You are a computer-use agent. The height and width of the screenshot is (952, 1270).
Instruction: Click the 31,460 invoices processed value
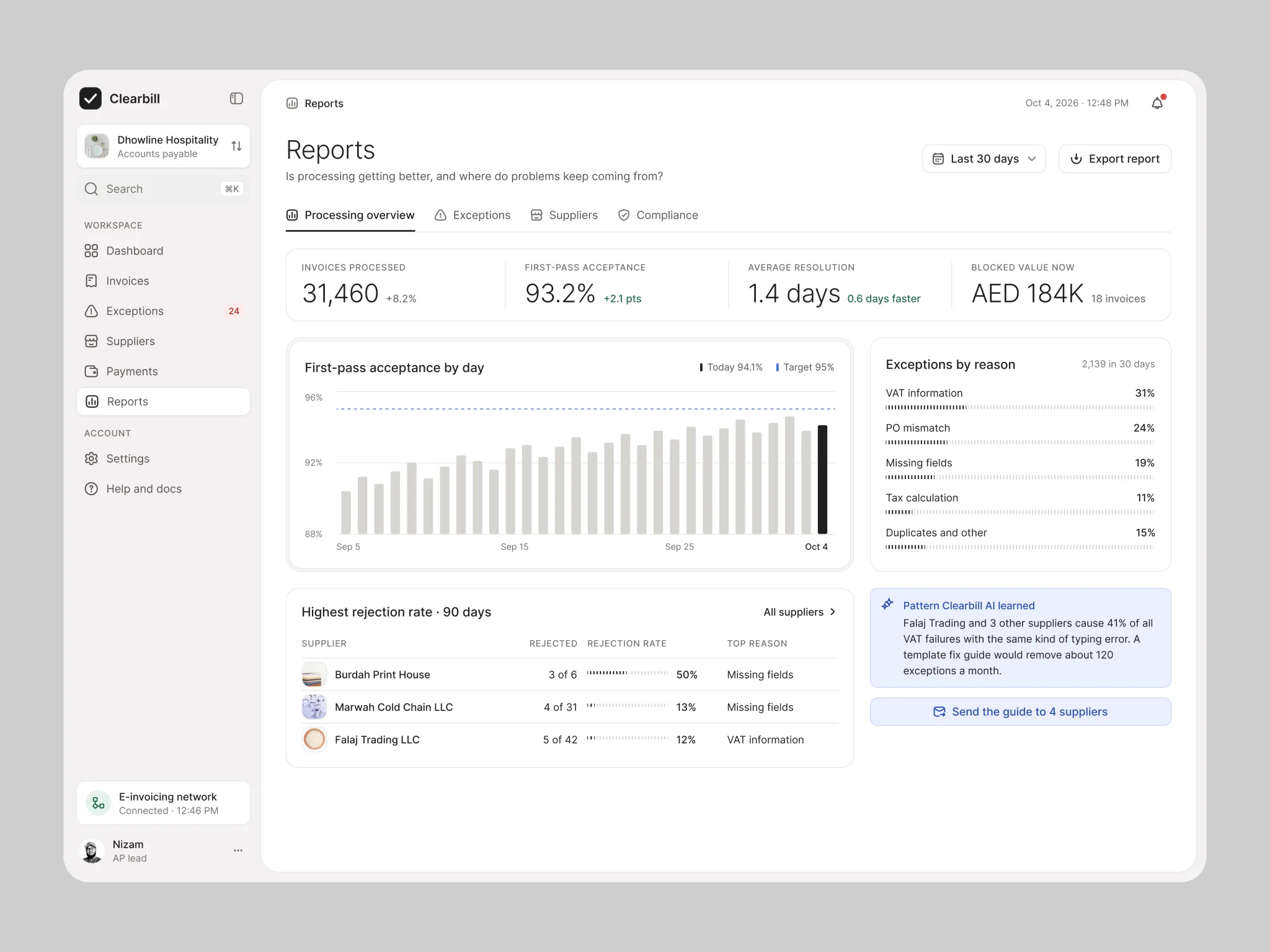(340, 294)
